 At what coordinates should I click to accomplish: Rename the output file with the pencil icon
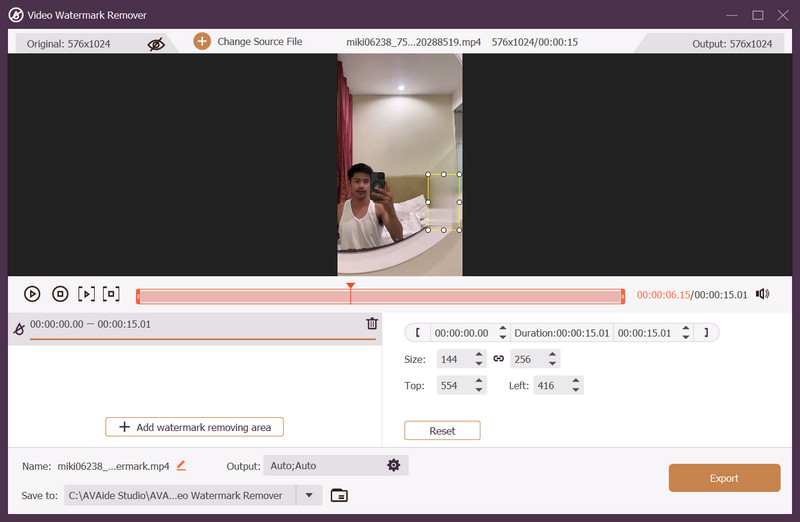coord(181,465)
